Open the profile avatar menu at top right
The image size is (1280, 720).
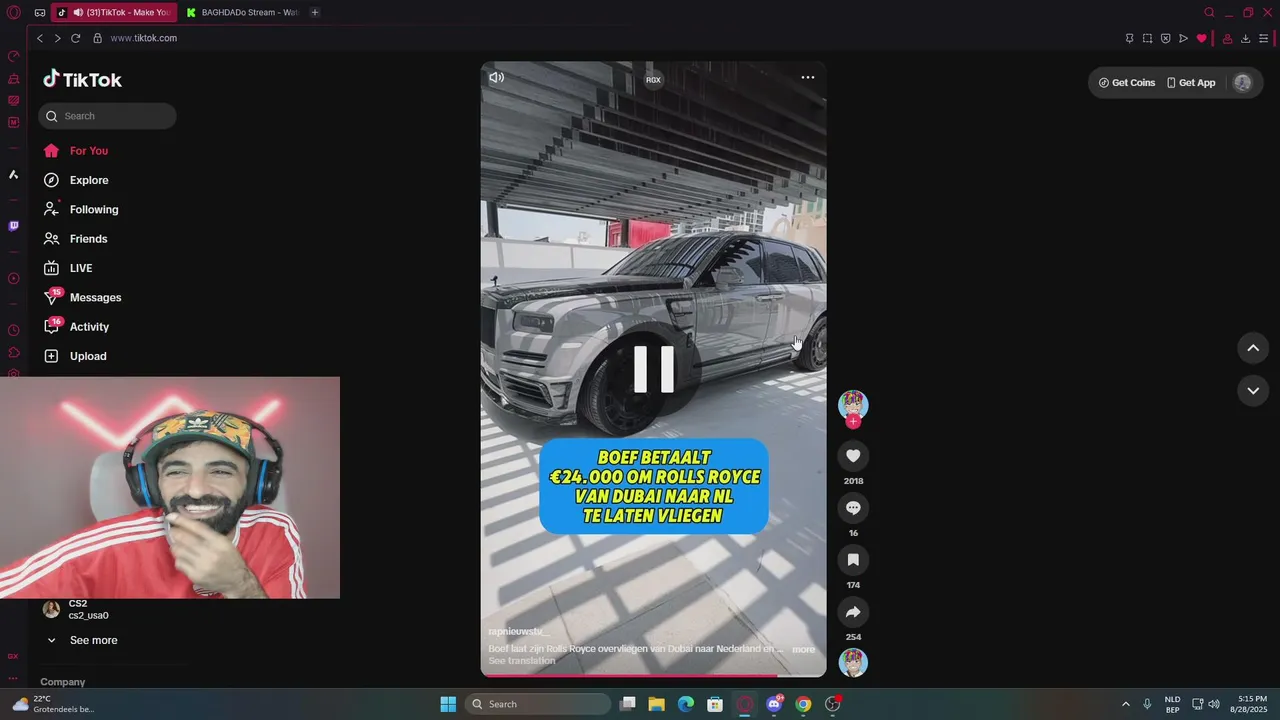coord(1243,83)
